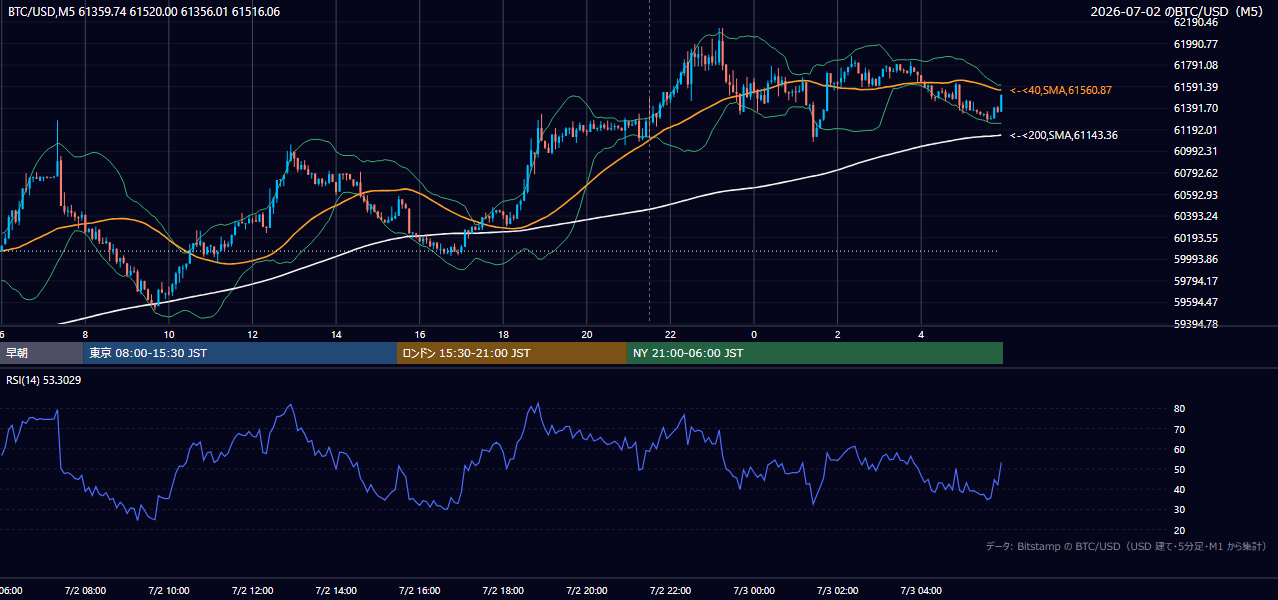Click the RSI scale value 70
Image resolution: width=1278 pixels, height=600 pixels.
[x=1179, y=429]
